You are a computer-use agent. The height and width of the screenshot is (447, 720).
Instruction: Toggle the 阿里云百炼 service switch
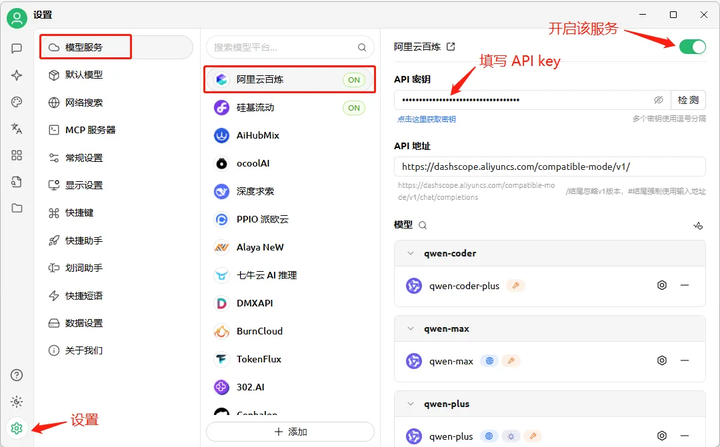(x=692, y=46)
